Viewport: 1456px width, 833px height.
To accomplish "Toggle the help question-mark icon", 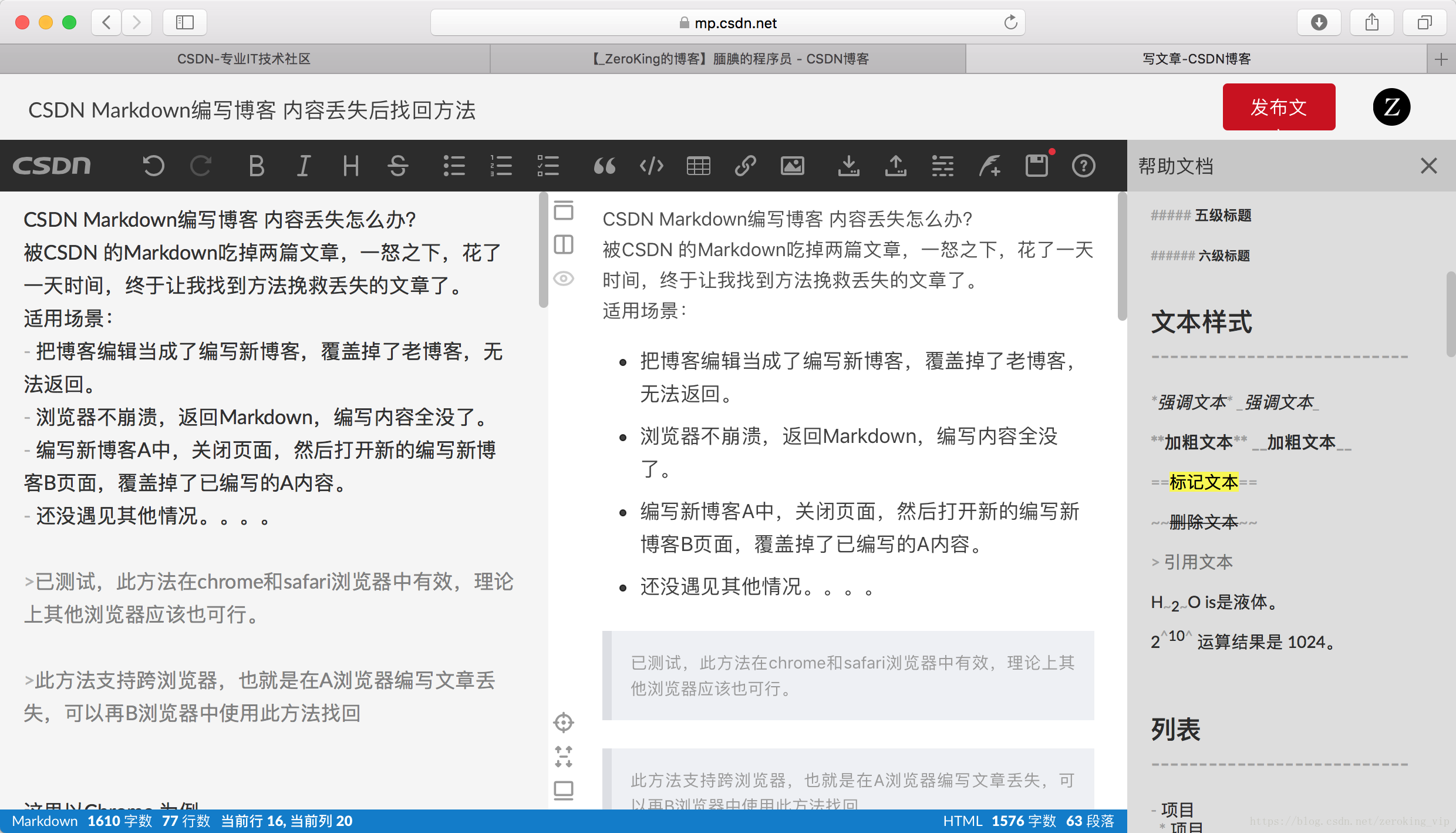I will click(1083, 166).
